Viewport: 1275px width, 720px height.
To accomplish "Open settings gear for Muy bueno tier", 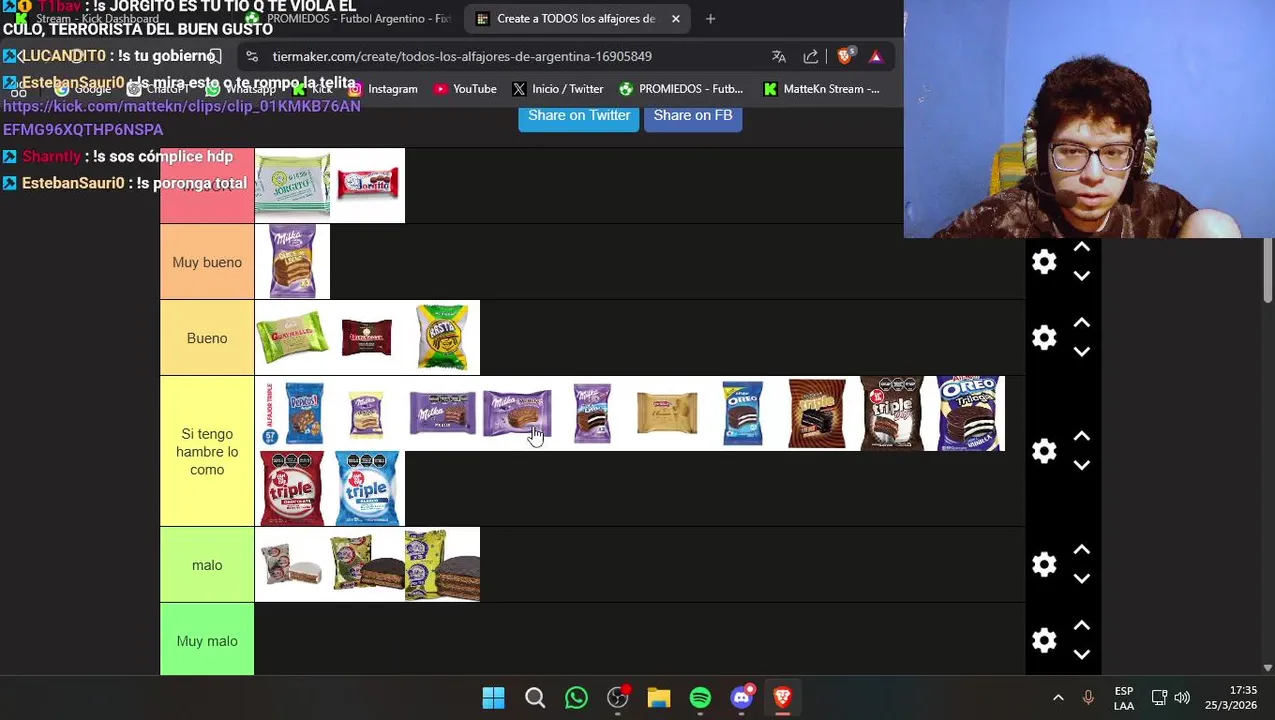I will point(1044,262).
